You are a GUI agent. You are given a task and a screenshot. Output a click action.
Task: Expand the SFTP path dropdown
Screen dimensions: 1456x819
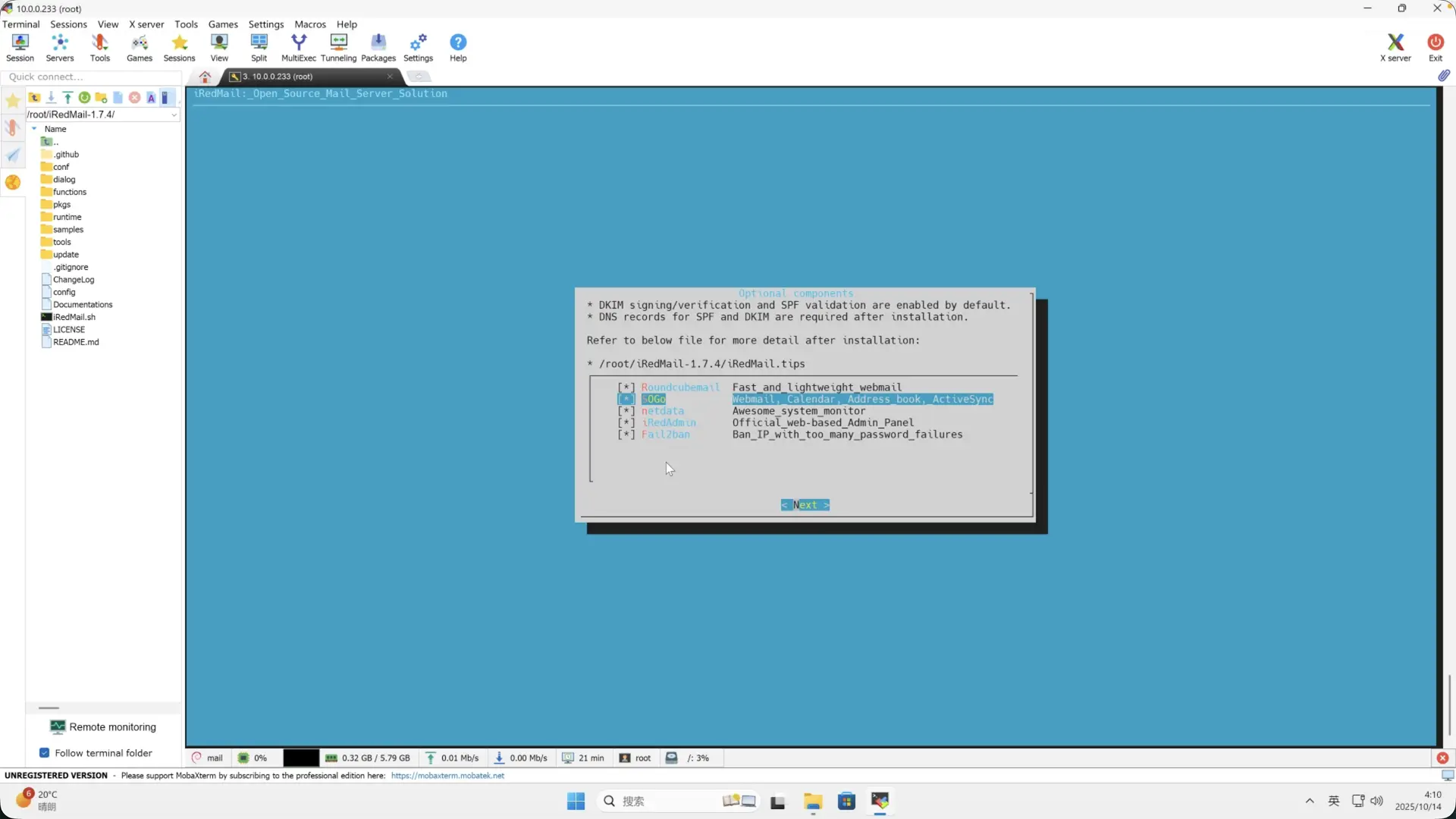coord(174,115)
